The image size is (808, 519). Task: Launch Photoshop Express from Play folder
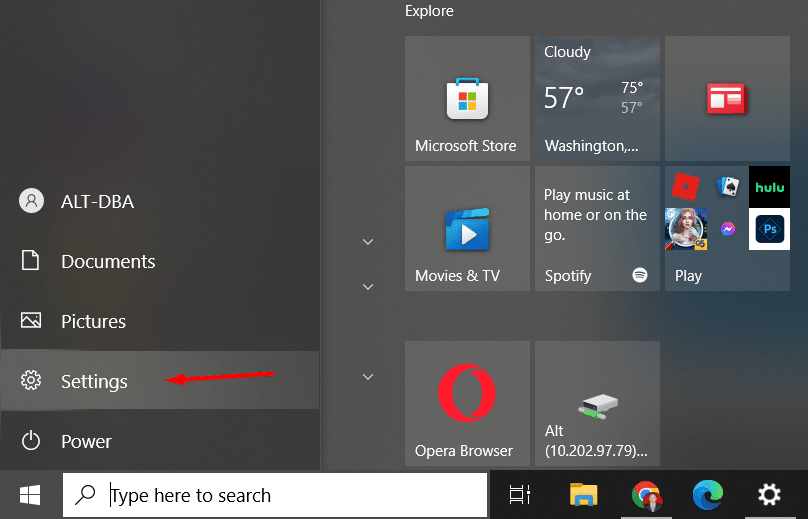[x=769, y=229]
